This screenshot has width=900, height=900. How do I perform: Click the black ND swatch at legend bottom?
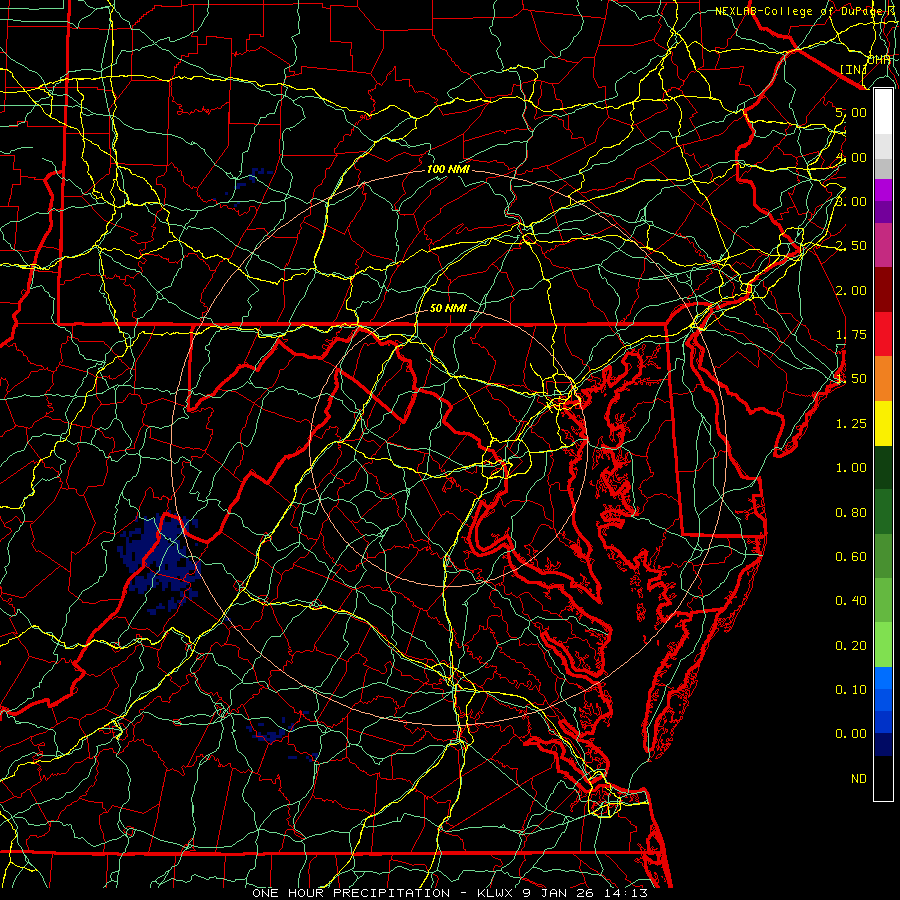tap(883, 778)
